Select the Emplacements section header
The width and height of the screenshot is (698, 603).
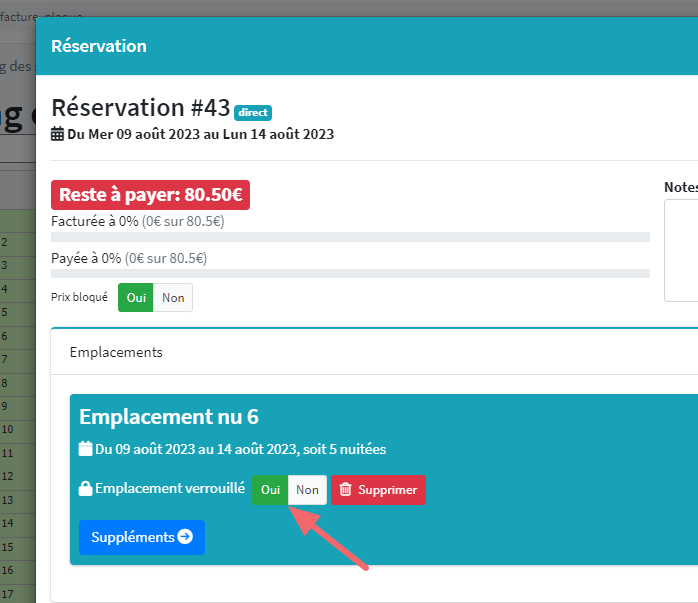(x=116, y=352)
